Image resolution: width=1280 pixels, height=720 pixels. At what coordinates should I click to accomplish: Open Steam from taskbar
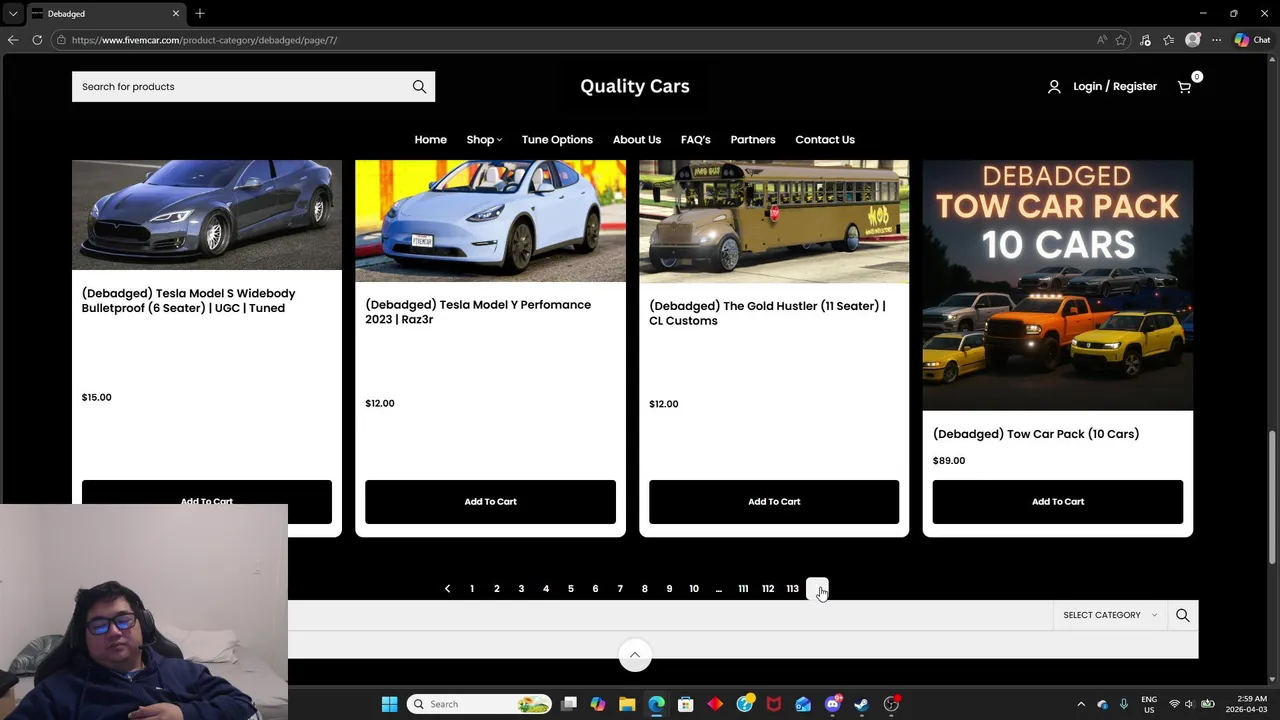pos(862,704)
